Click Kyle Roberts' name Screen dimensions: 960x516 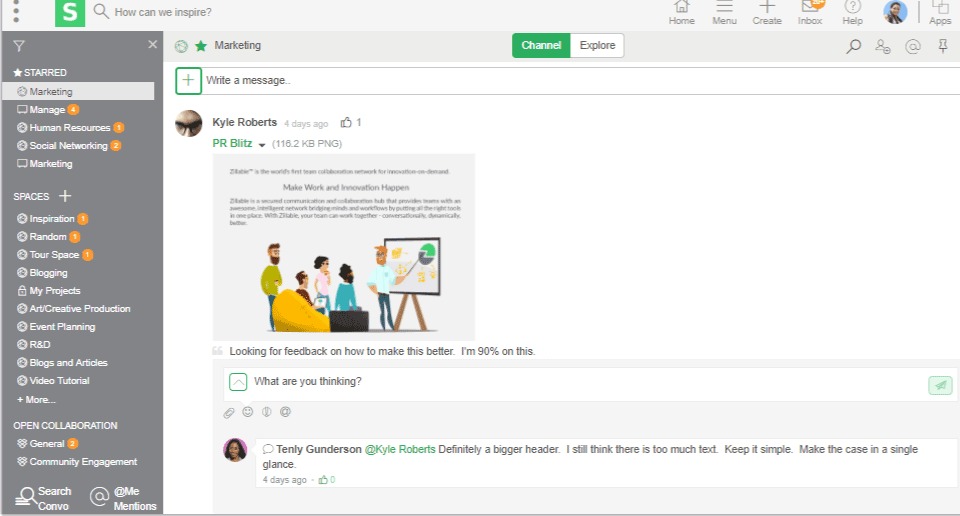pyautogui.click(x=244, y=122)
